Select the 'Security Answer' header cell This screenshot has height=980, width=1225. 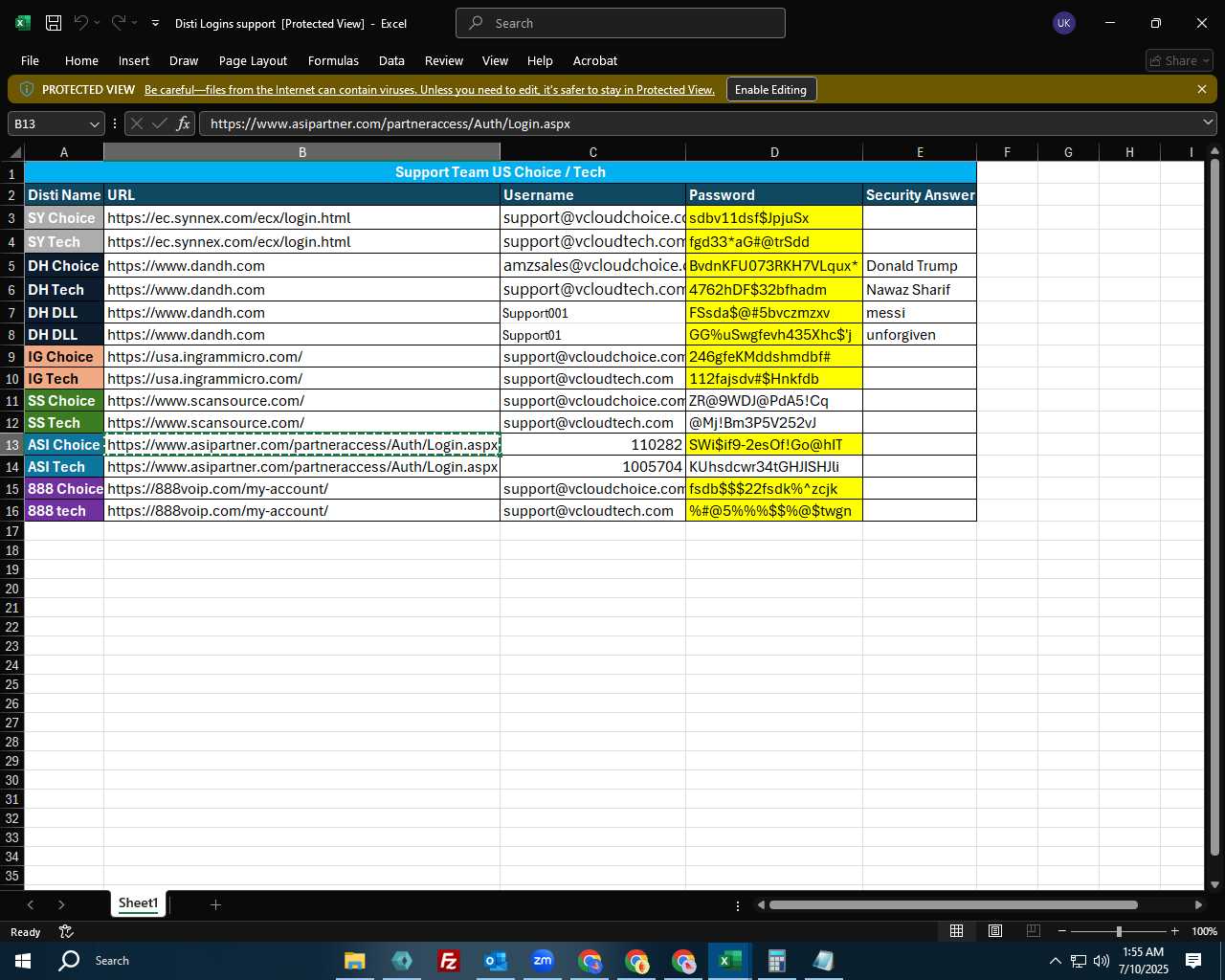[x=919, y=195]
